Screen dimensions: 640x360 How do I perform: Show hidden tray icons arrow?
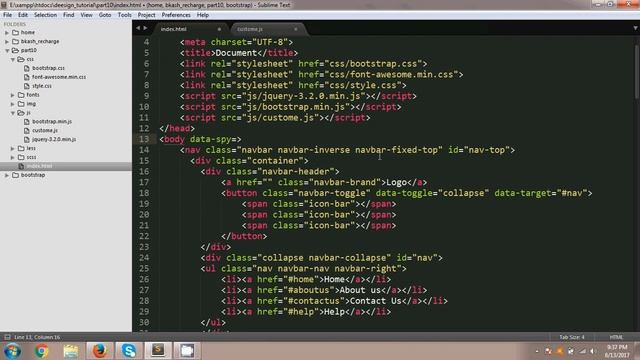click(x=536, y=351)
